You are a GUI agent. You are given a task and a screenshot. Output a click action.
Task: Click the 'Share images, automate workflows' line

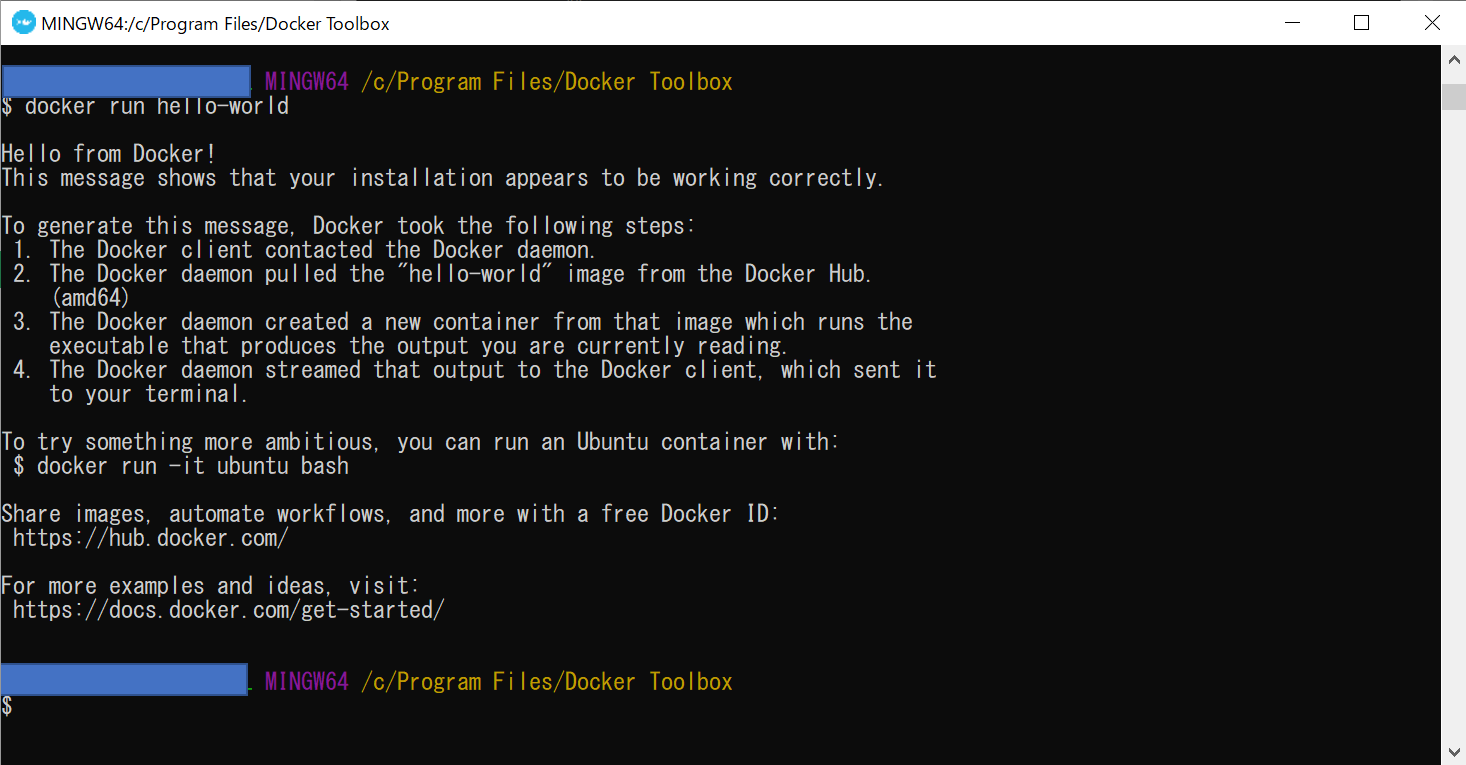tap(390, 514)
